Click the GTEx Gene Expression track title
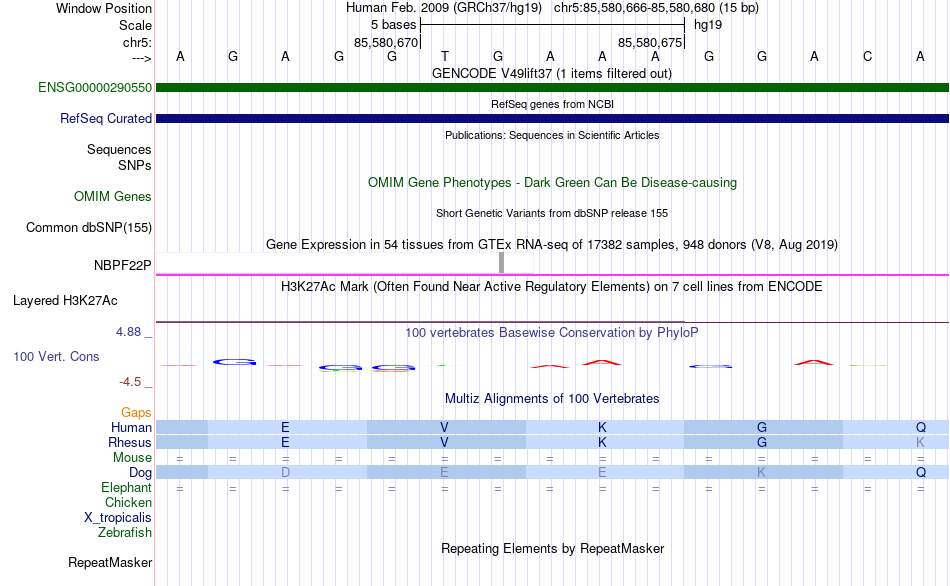Screen dimensions: 950x586 tap(552, 244)
